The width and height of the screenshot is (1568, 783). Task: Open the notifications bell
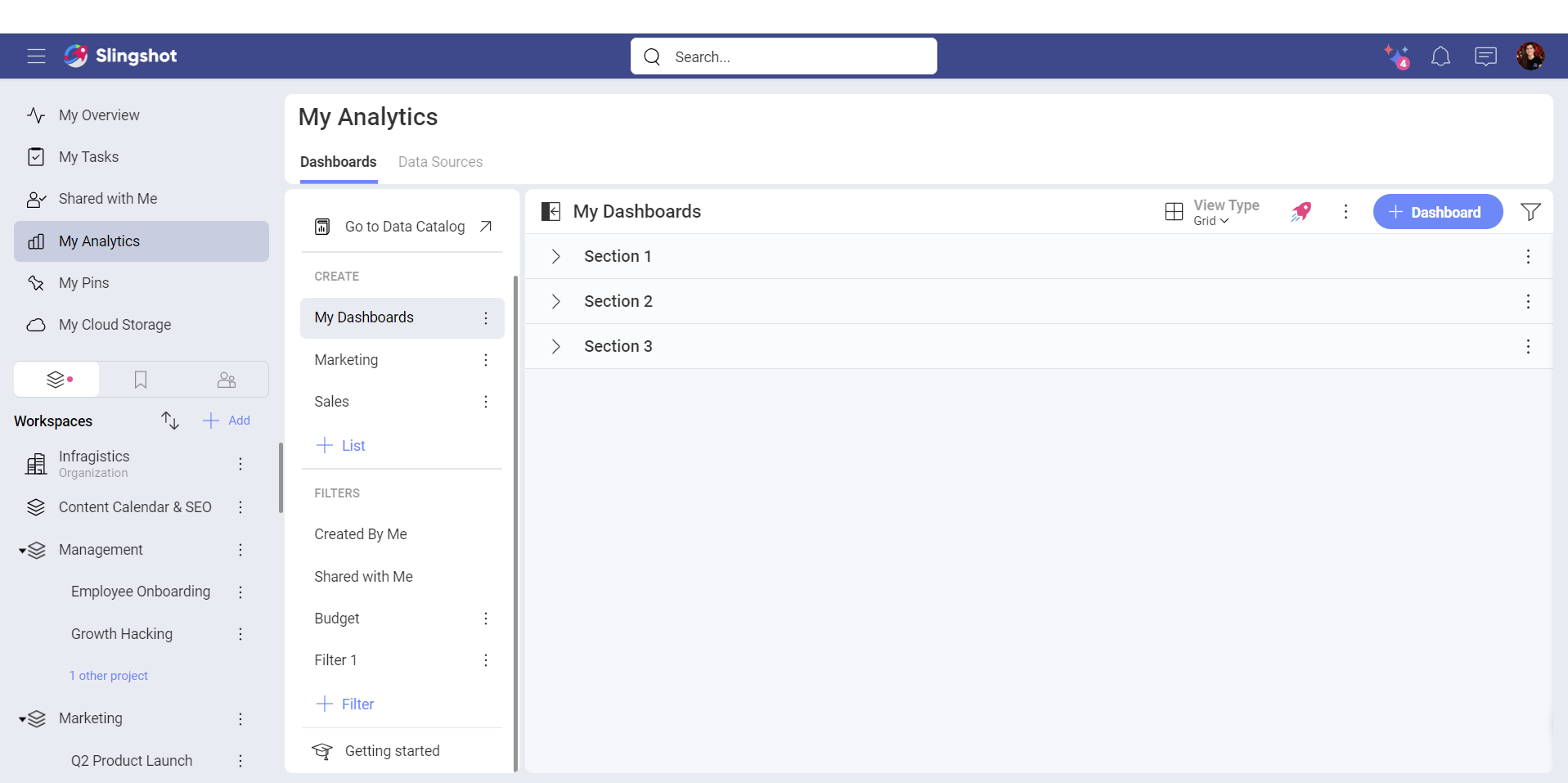[1440, 56]
